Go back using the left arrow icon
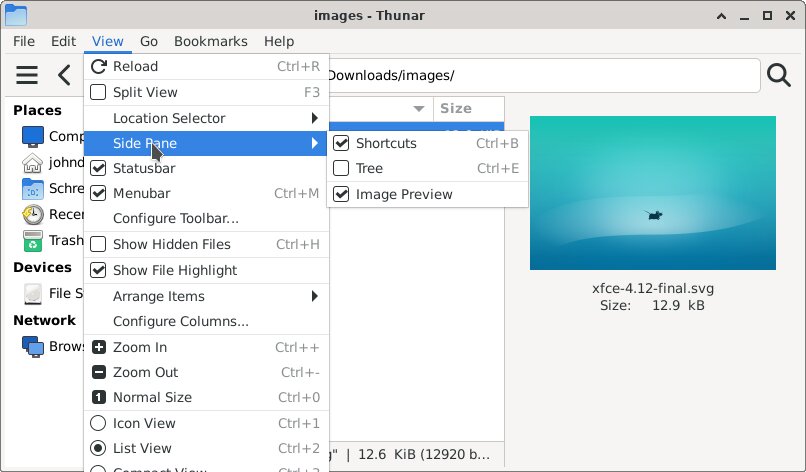Image resolution: width=806 pixels, height=472 pixels. (64, 75)
